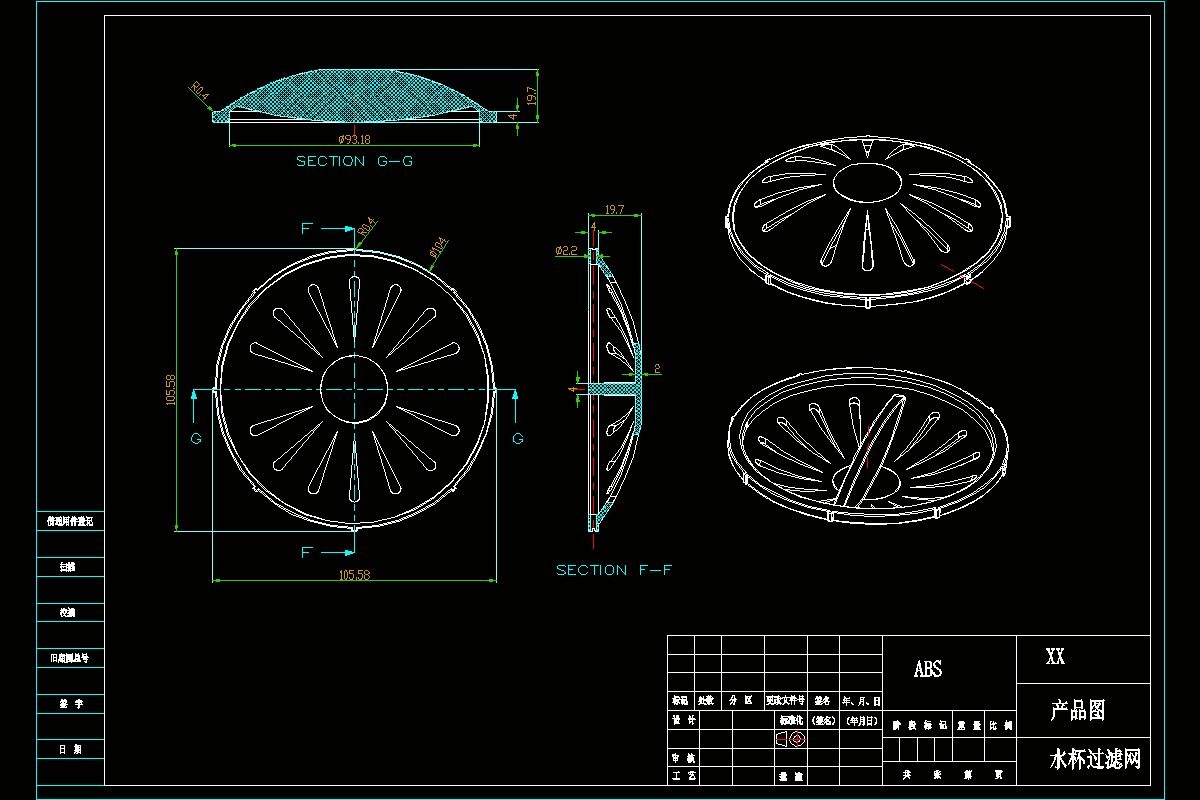The height and width of the screenshot is (800, 1200).
Task: Click the '设计' title block cell
Action: point(681,720)
